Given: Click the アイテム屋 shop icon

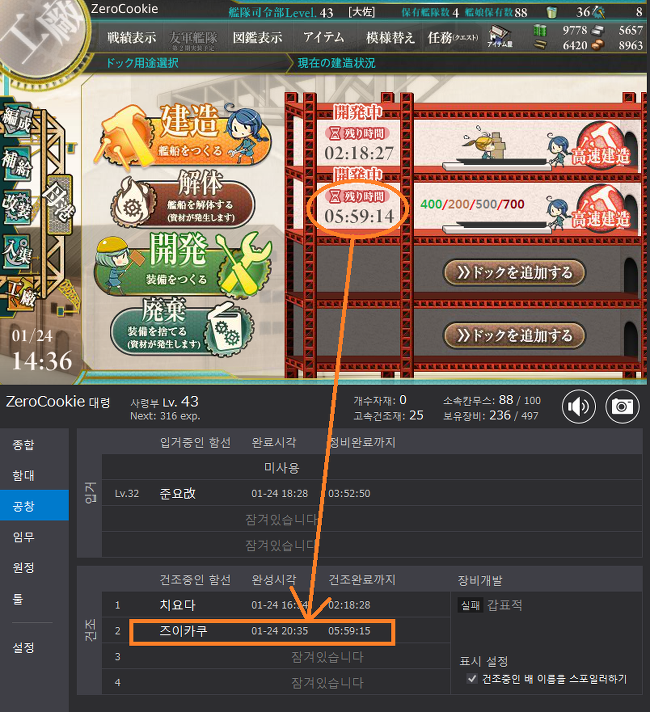Looking at the screenshot, I should [x=500, y=37].
